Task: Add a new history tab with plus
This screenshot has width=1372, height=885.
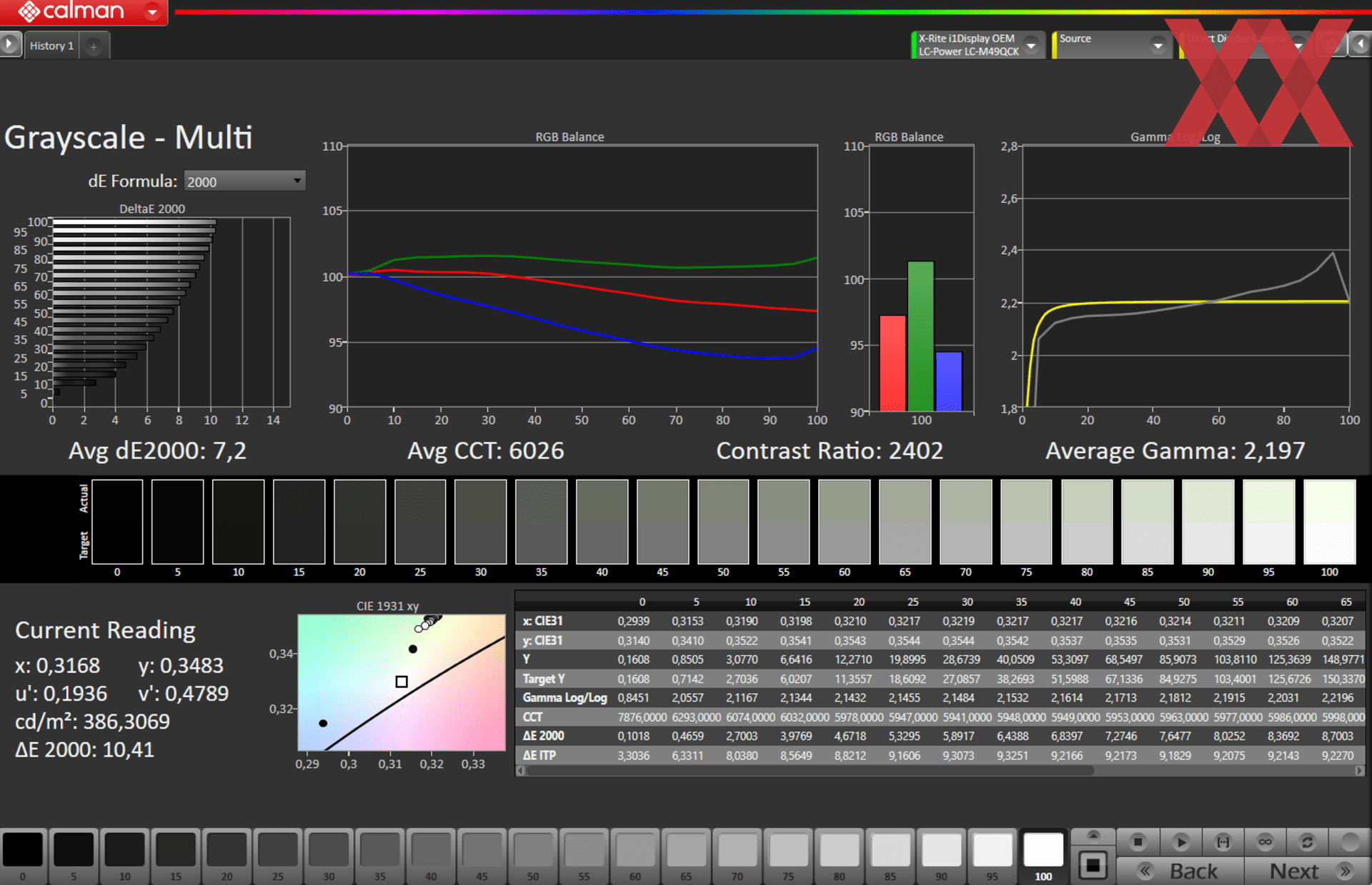Action: (93, 46)
